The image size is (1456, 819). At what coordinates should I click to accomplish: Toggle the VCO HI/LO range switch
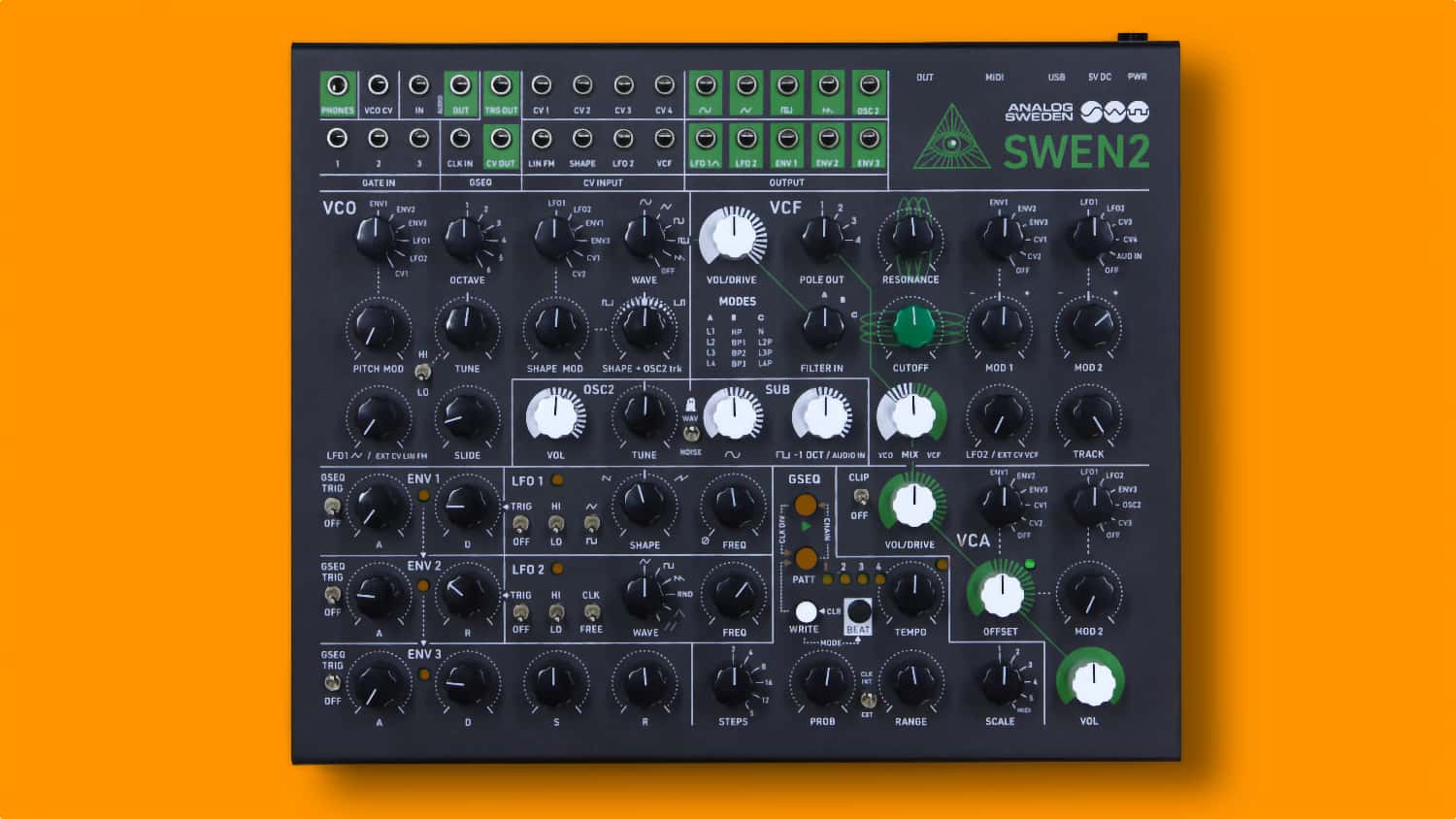coord(422,372)
